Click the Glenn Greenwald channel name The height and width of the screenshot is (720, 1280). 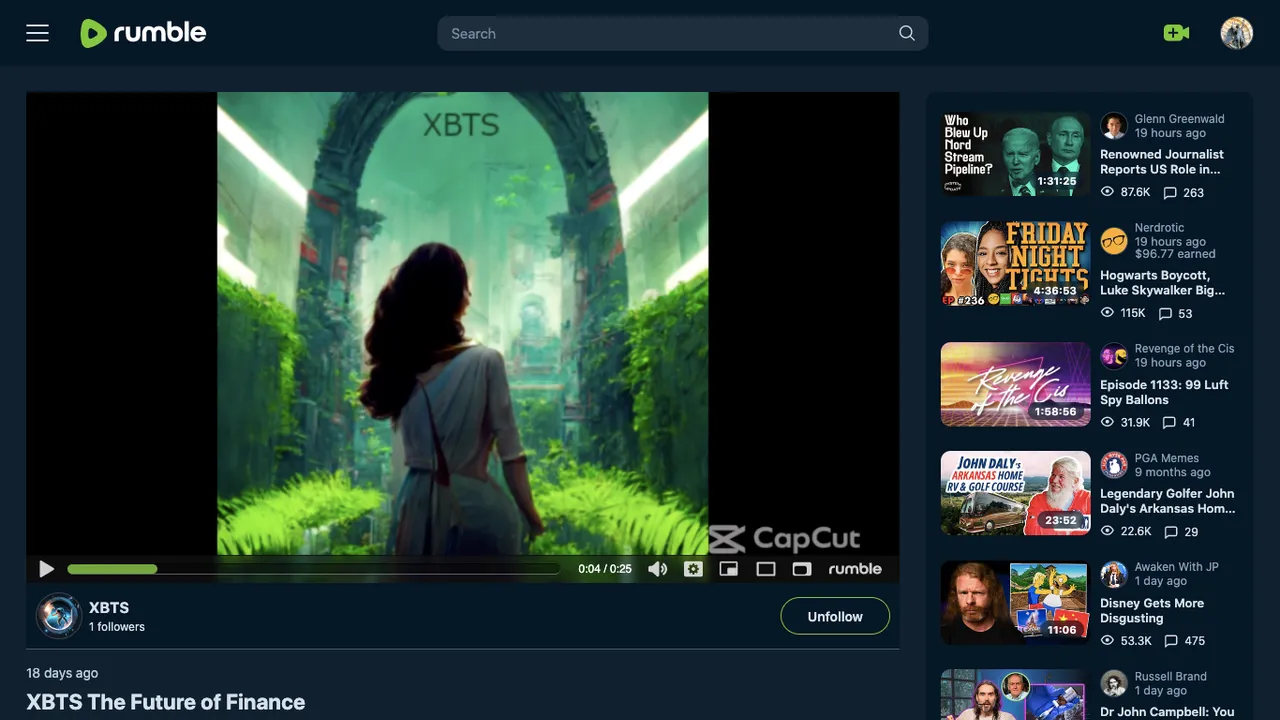point(1179,119)
